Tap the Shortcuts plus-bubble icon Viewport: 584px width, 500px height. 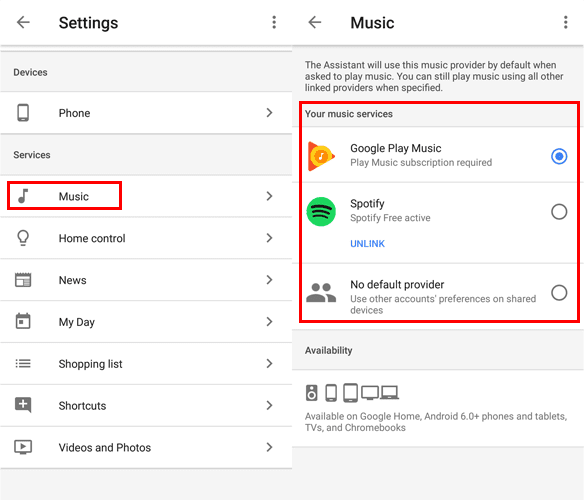pyautogui.click(x=23, y=405)
